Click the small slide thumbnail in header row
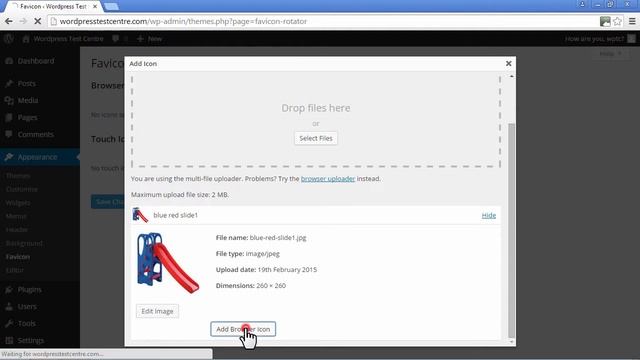The height and width of the screenshot is (360, 640). [140, 215]
